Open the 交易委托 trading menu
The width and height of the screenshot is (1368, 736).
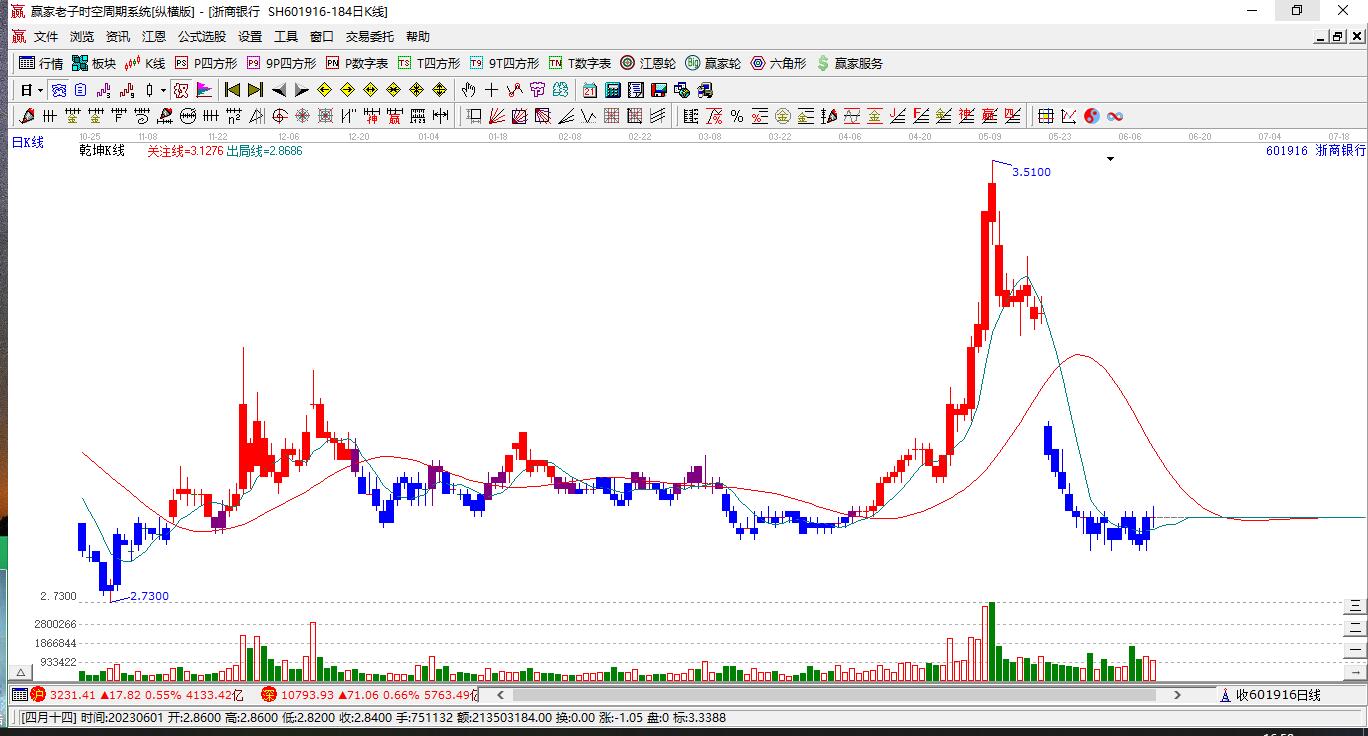coord(368,36)
